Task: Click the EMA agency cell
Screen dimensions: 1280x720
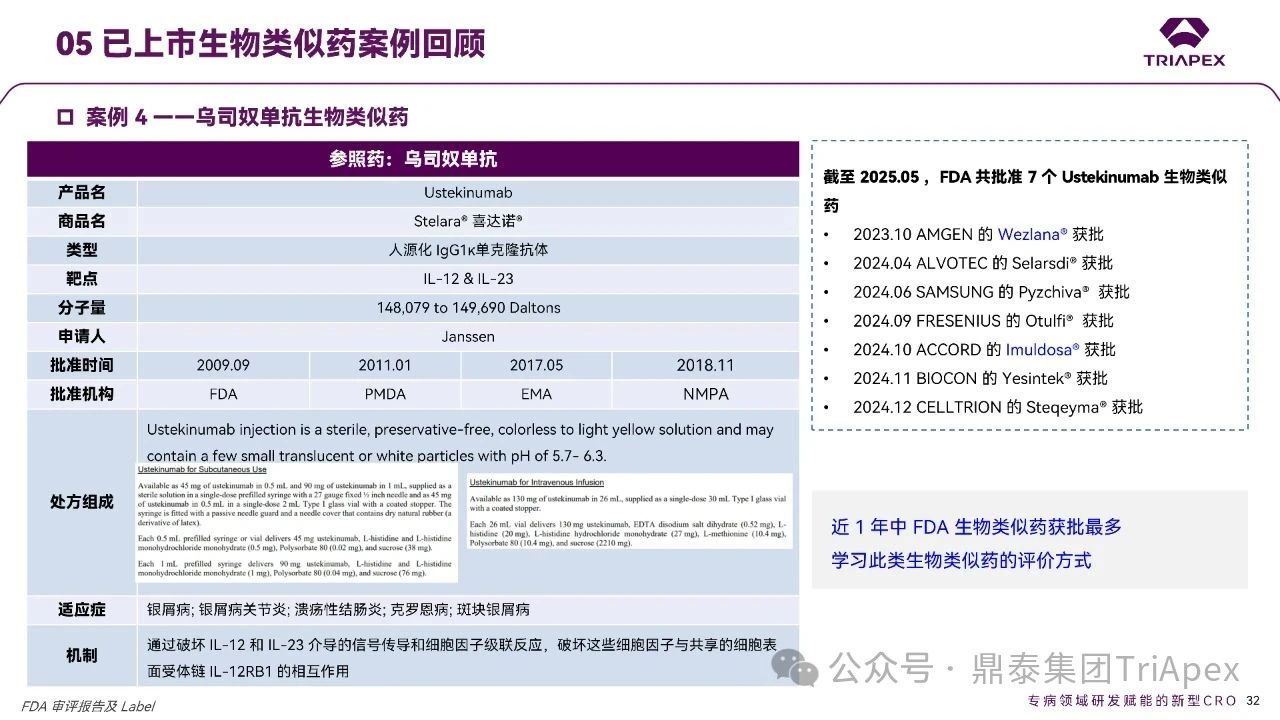Action: pyautogui.click(x=536, y=394)
